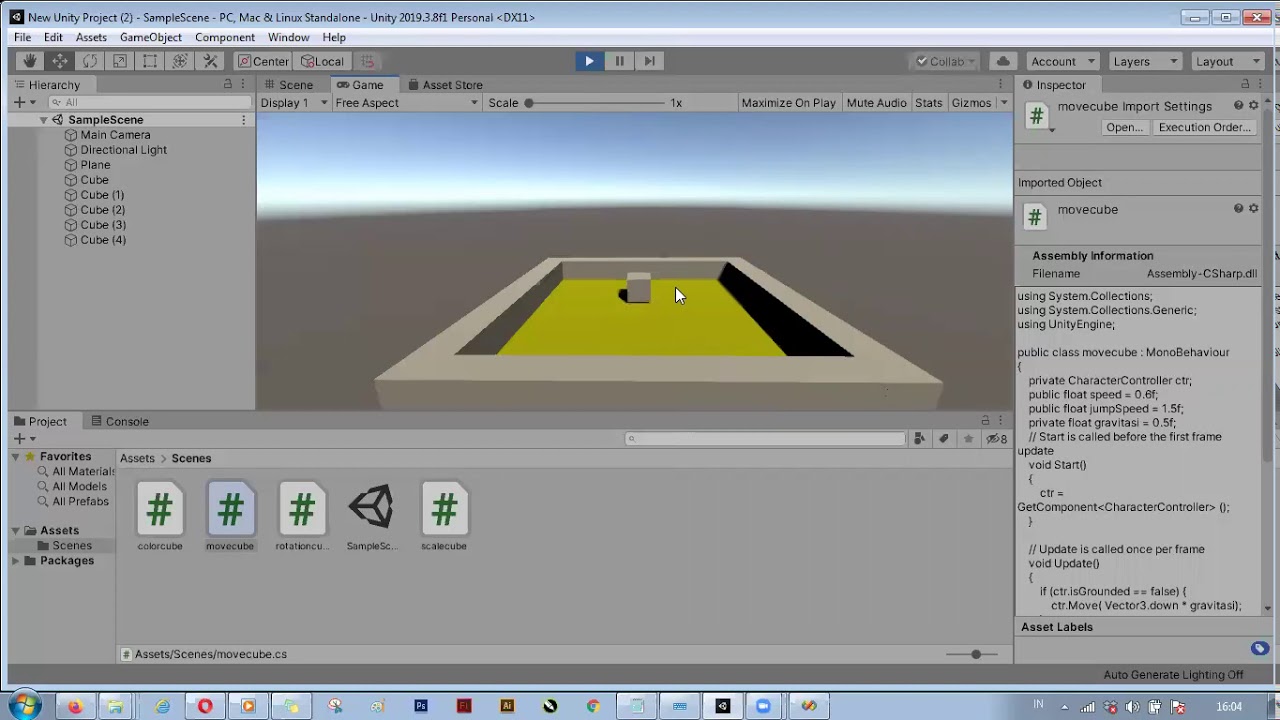Select the Move tool in the toolbar
The width and height of the screenshot is (1280, 720).
pos(60,61)
